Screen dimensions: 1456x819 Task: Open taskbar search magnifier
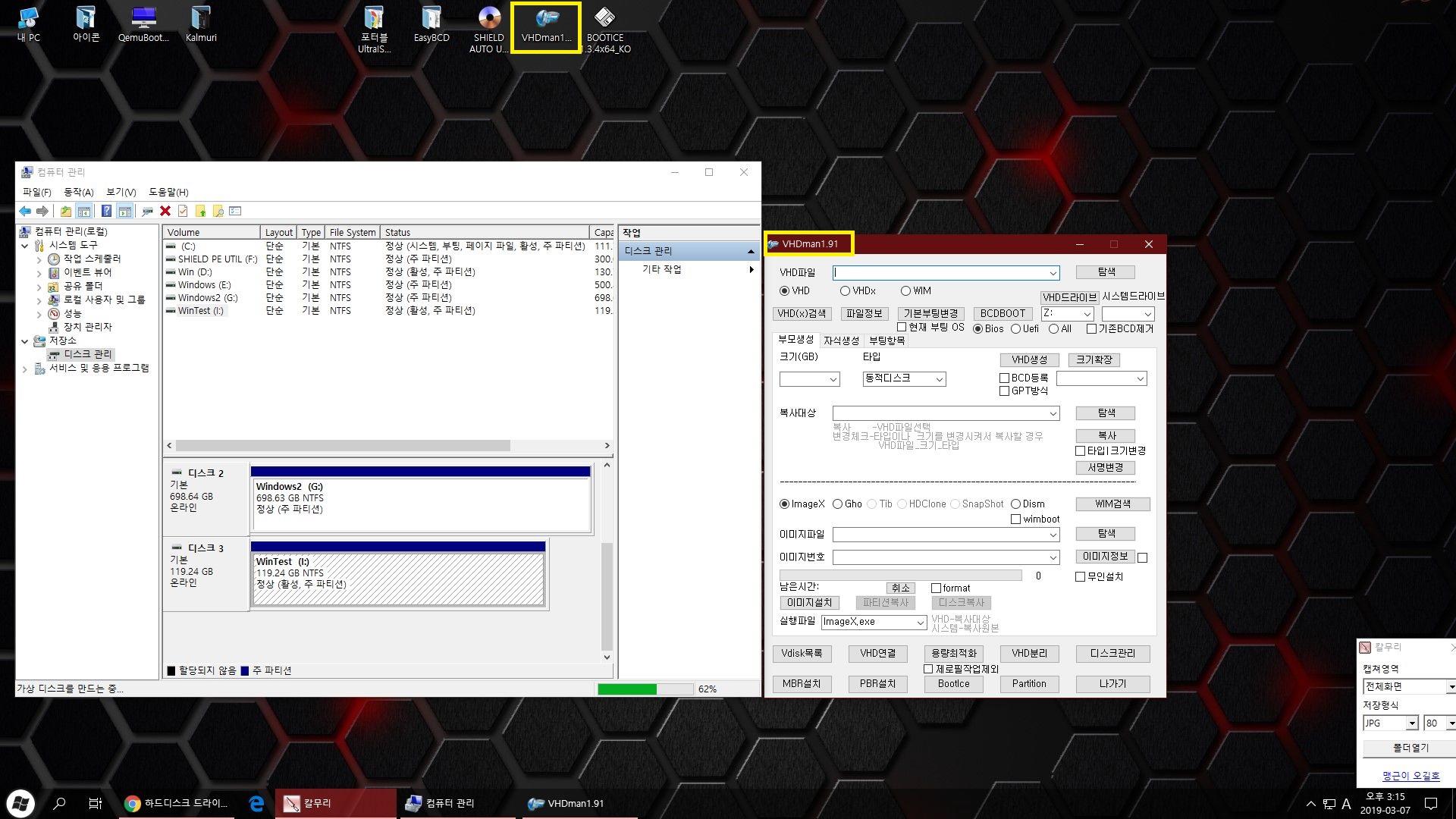59,804
